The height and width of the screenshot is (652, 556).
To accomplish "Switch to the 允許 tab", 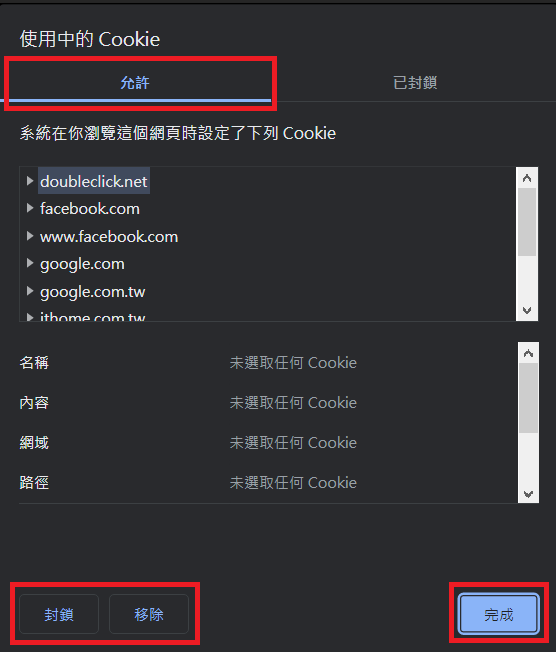I will (x=135, y=82).
